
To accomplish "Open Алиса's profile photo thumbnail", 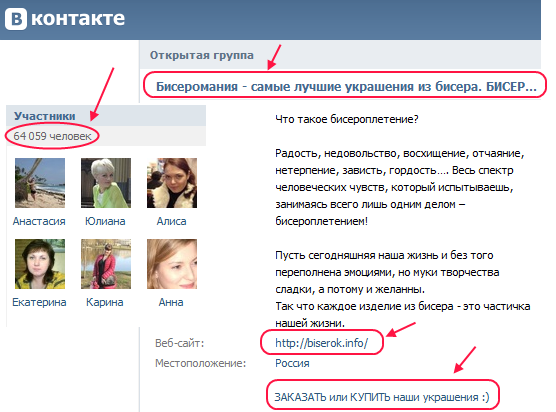I will (172, 183).
